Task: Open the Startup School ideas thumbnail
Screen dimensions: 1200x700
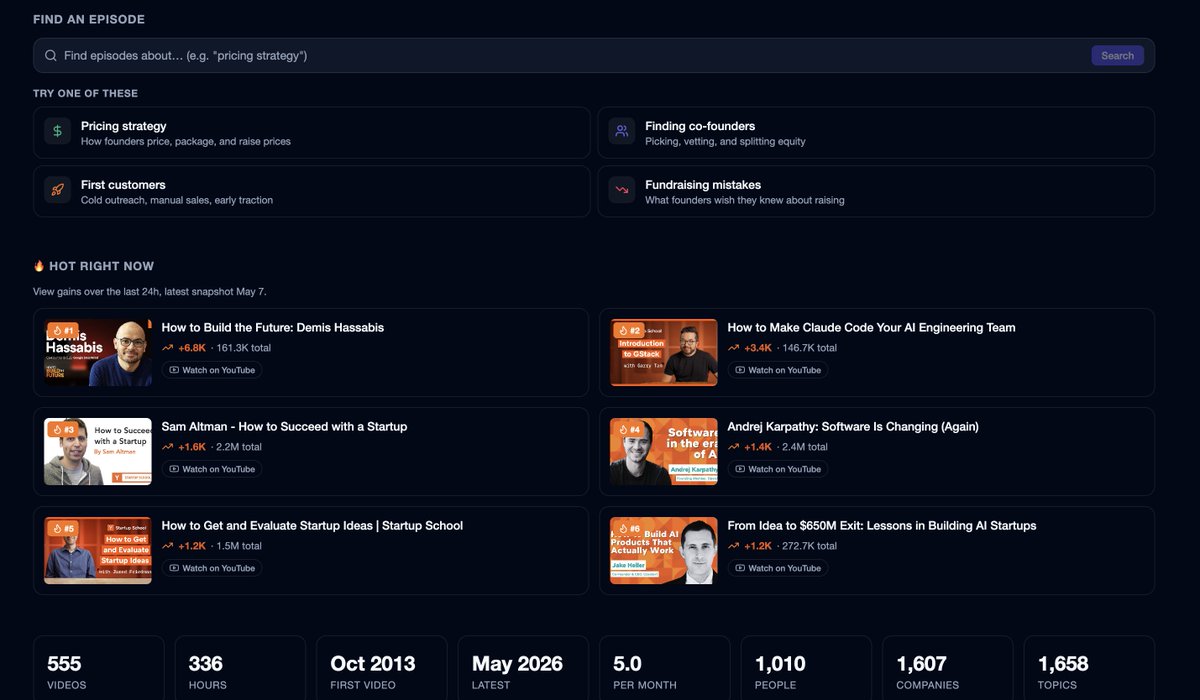Action: tap(98, 550)
